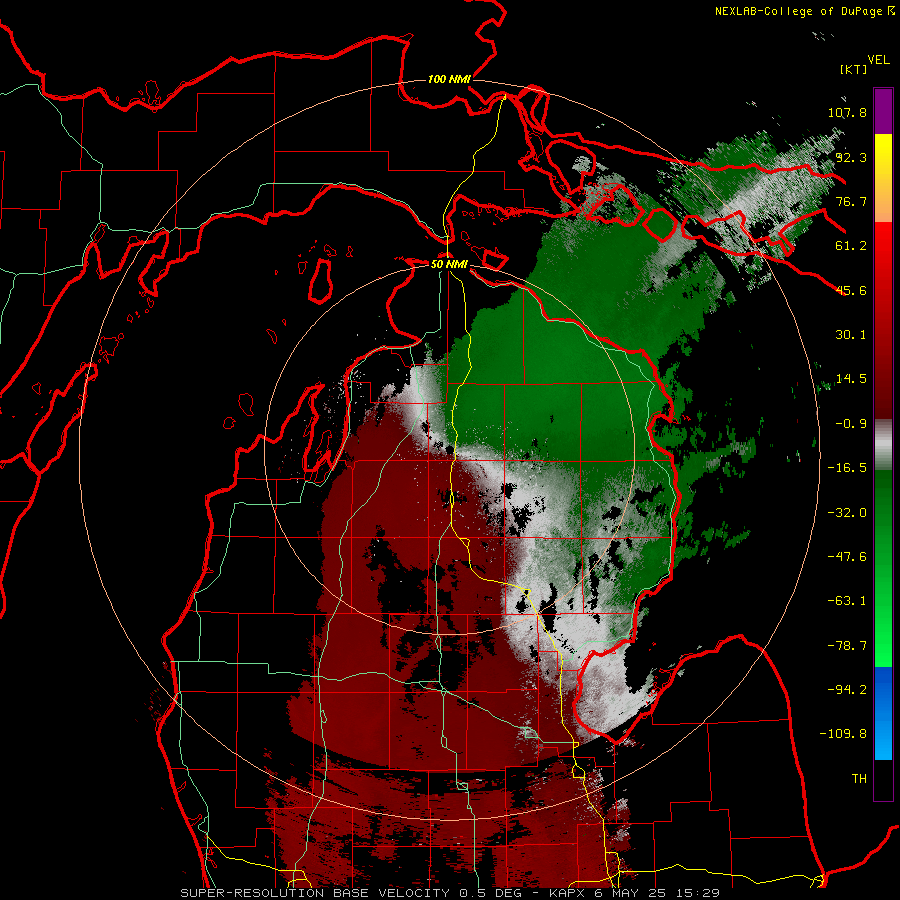This screenshot has height=900, width=900.
Task: Click the -47.6 velocity scale value
Action: 847,557
